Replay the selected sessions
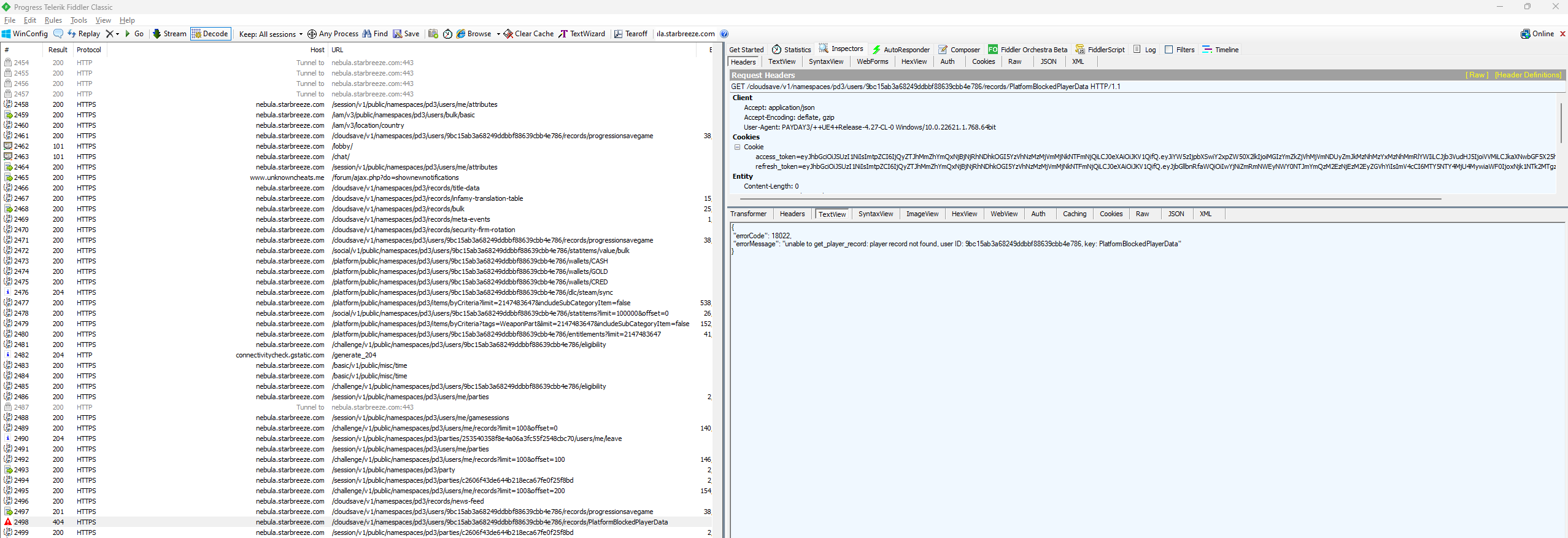 pos(83,34)
